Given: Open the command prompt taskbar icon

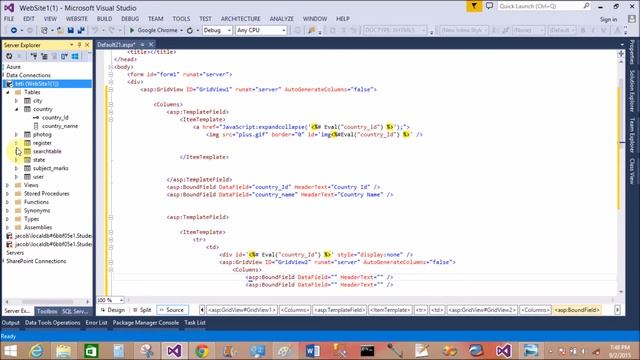Looking at the screenshot, I should coord(367,351).
